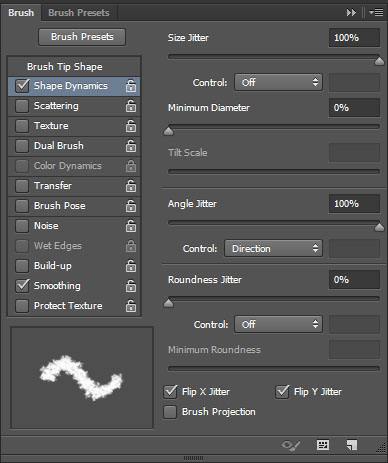Click the Toggle Live Tip Brush Preview icon

tap(291, 445)
